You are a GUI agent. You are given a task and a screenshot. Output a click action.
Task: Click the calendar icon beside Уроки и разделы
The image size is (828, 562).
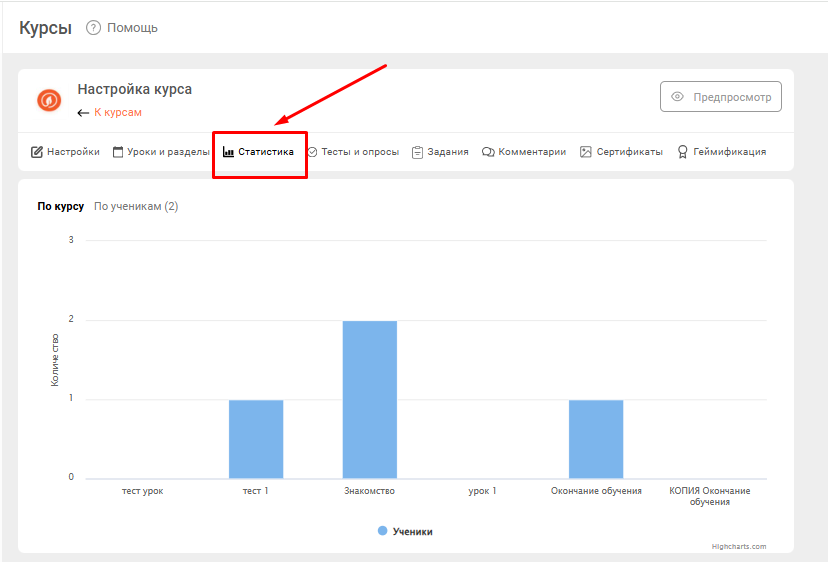118,152
